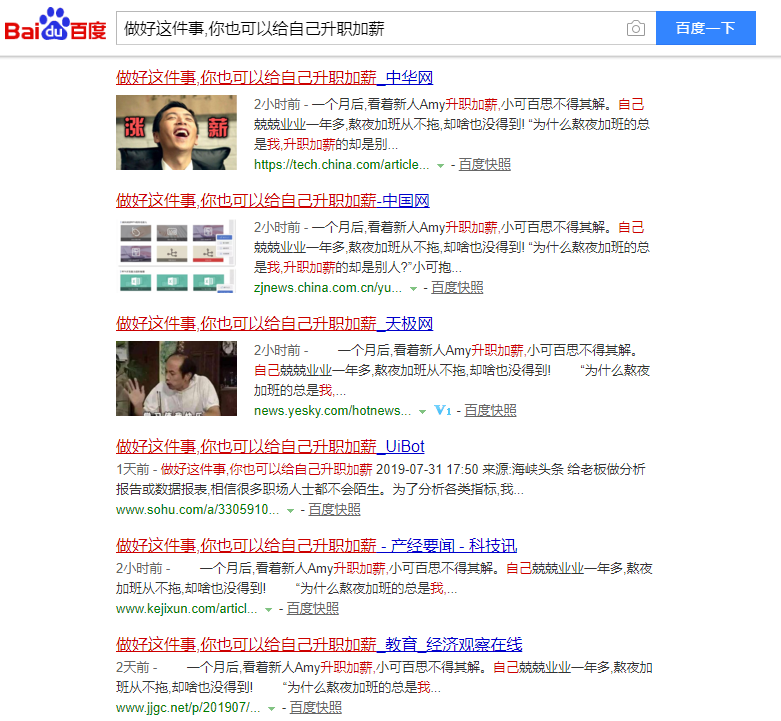781x721 pixels.
Task: Open 百度快照 for the www.sohu.com result
Action: pyautogui.click(x=334, y=509)
